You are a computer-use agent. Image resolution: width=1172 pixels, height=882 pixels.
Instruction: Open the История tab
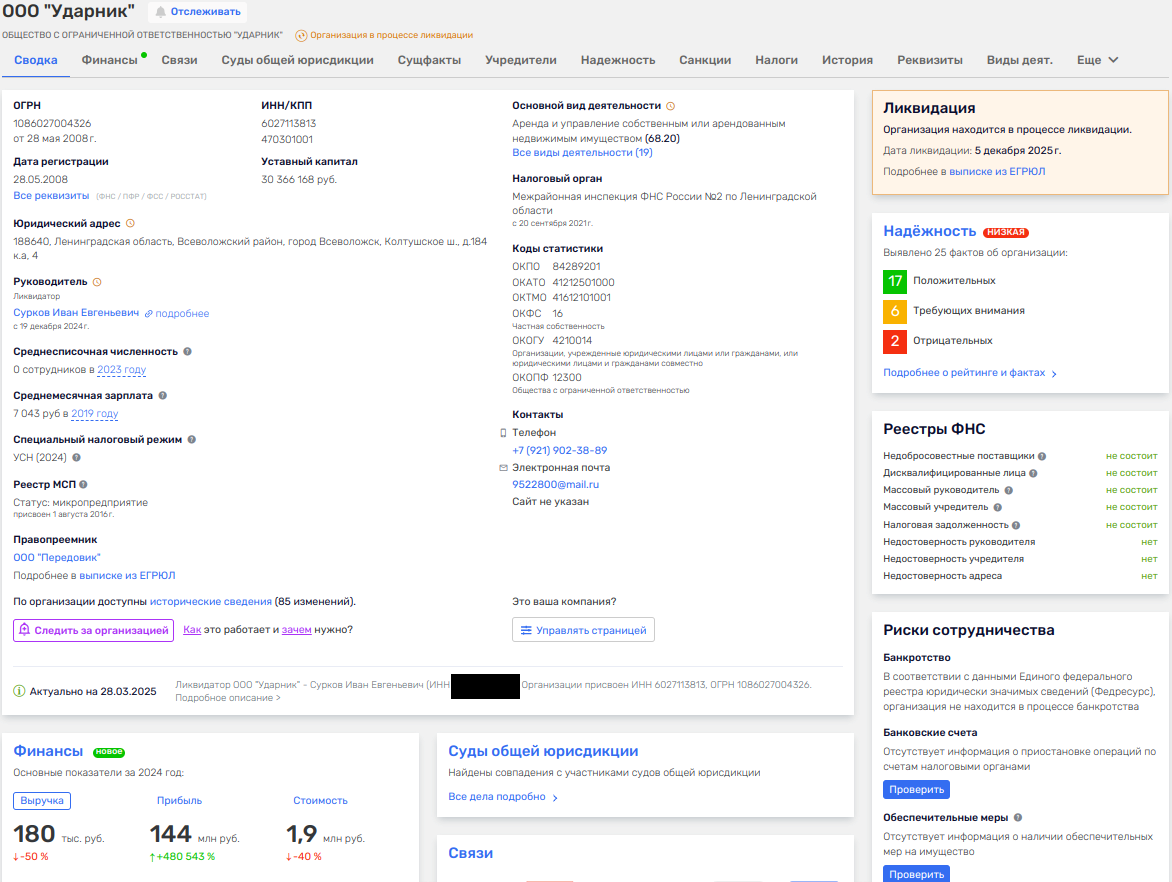tap(848, 60)
